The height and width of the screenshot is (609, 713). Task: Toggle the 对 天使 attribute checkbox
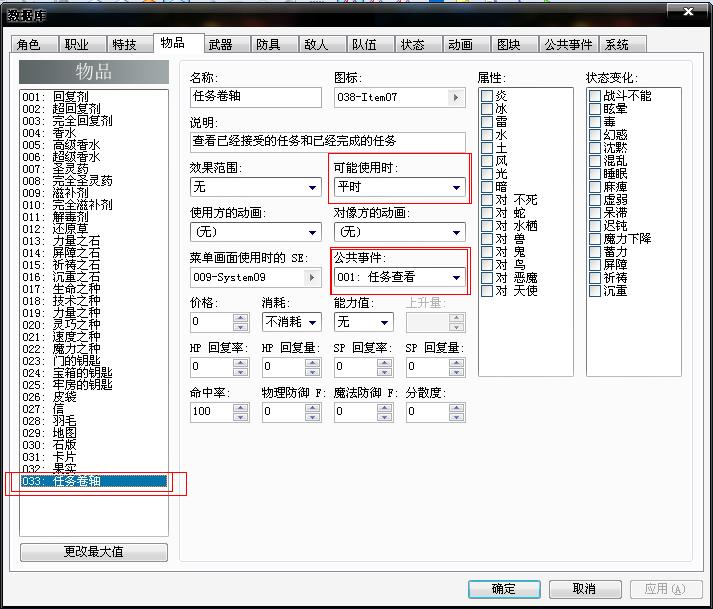pos(487,291)
